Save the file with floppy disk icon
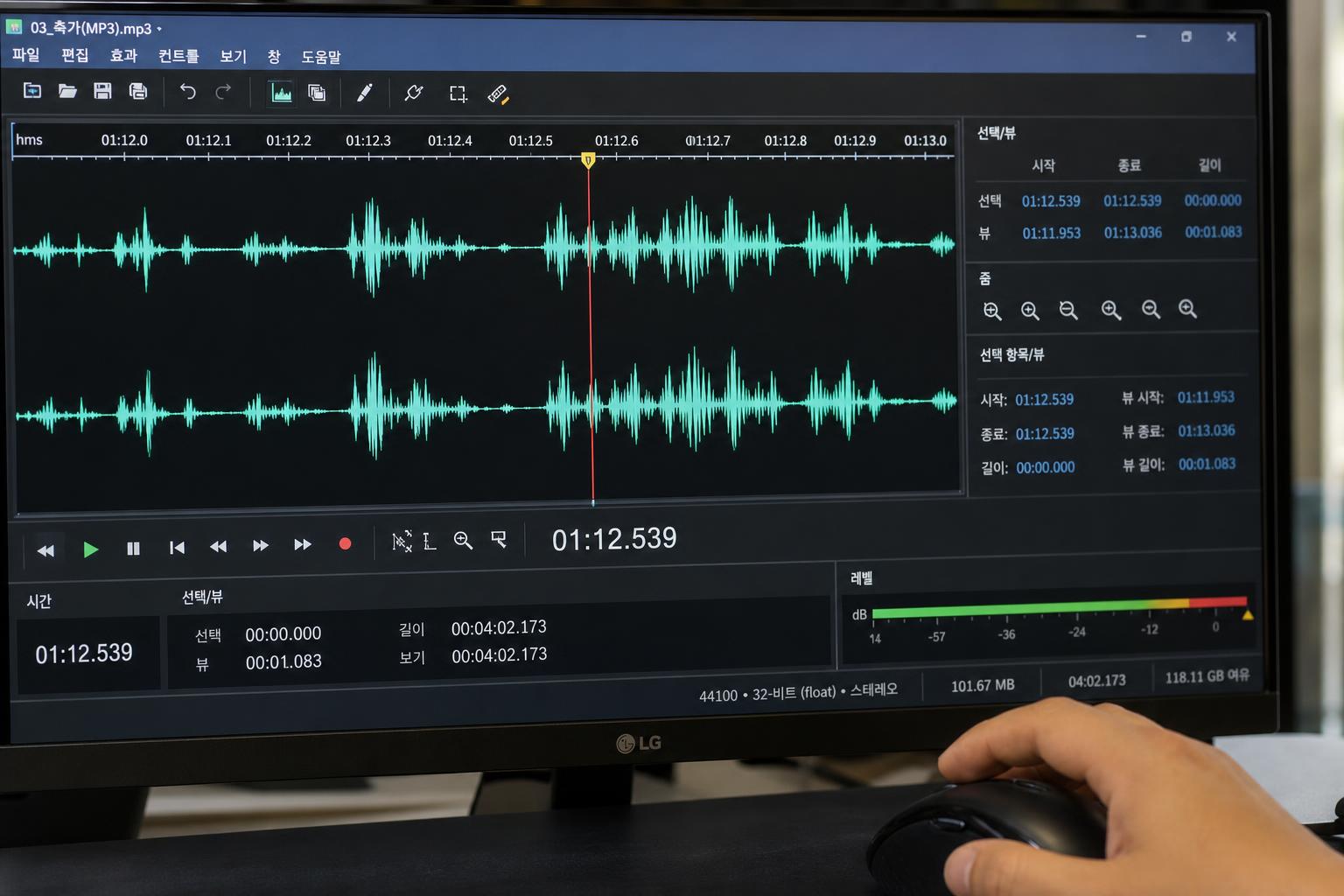 click(102, 90)
